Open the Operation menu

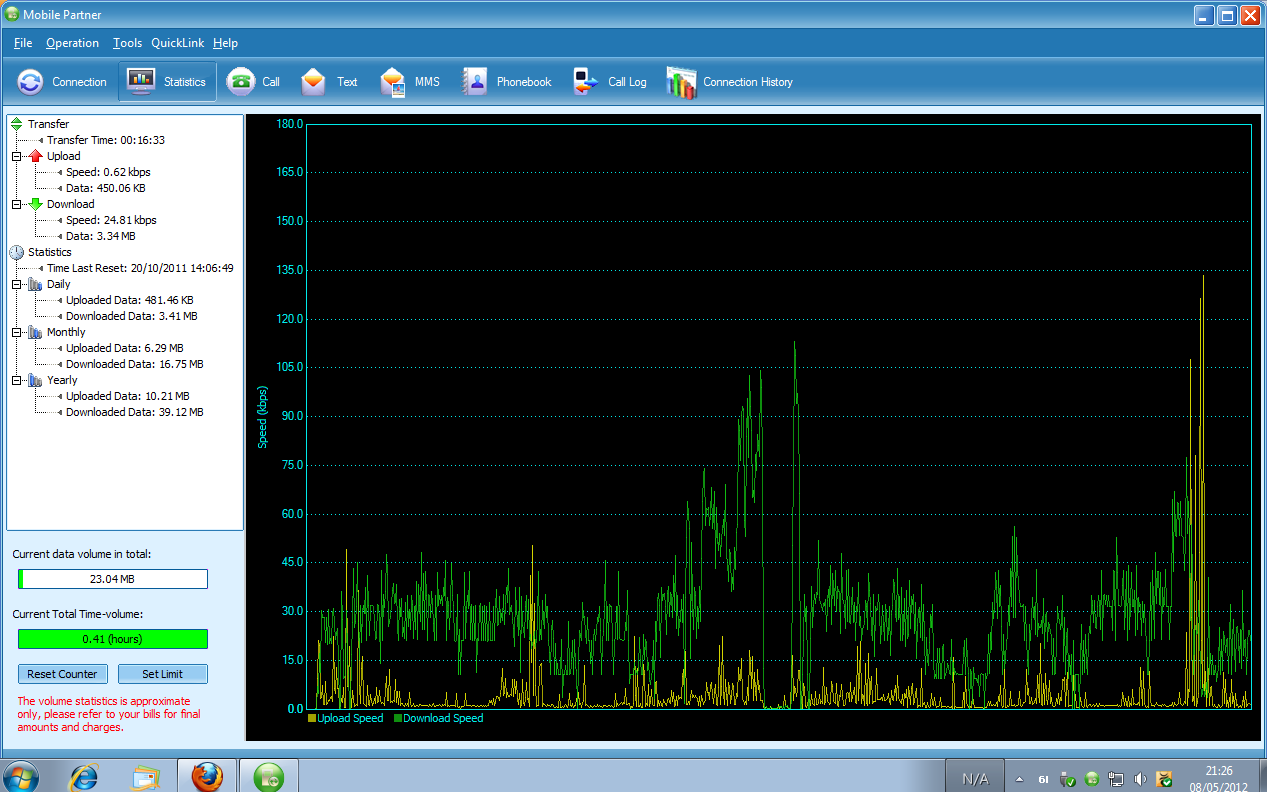click(x=72, y=43)
